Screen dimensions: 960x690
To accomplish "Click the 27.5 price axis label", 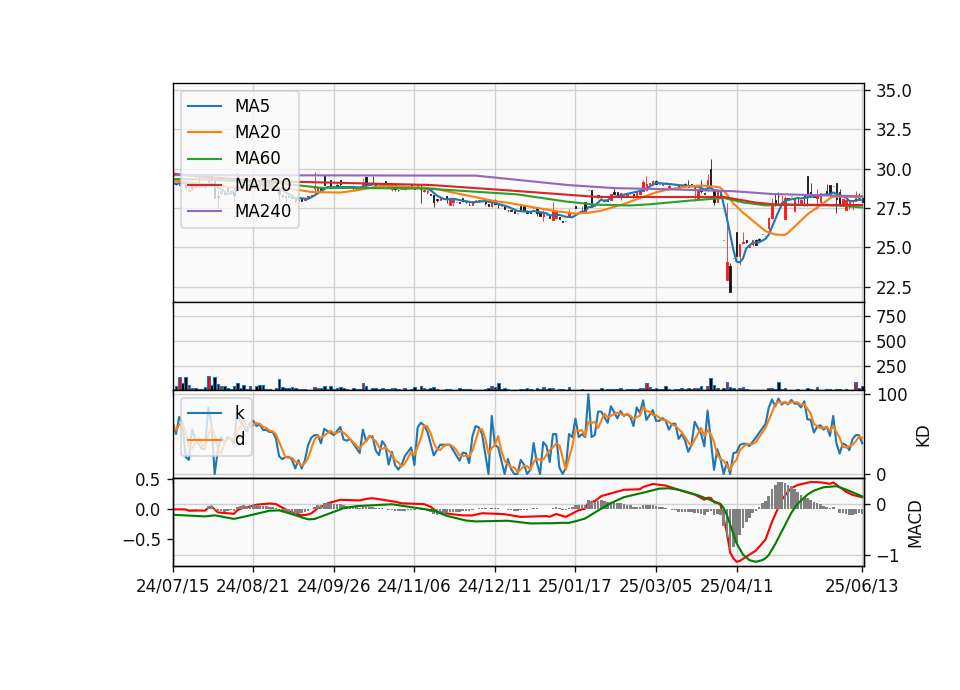I will (894, 209).
